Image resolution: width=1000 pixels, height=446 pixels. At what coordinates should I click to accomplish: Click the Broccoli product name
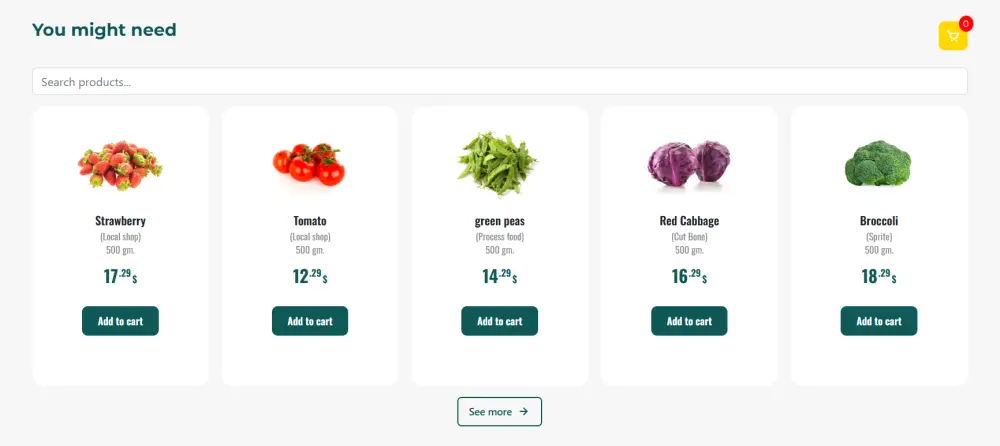(x=879, y=221)
